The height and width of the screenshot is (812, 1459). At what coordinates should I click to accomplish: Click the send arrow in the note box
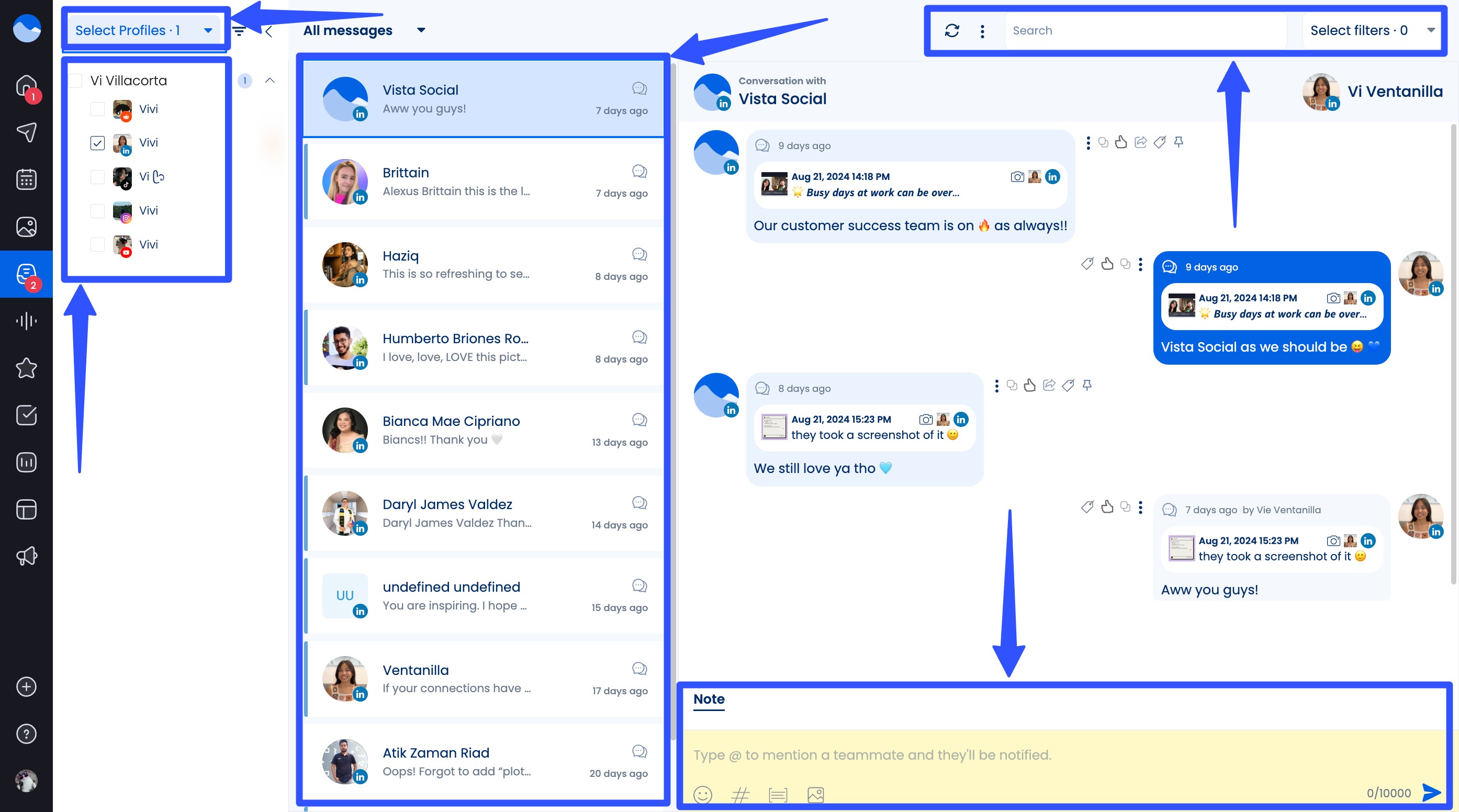[x=1432, y=792]
